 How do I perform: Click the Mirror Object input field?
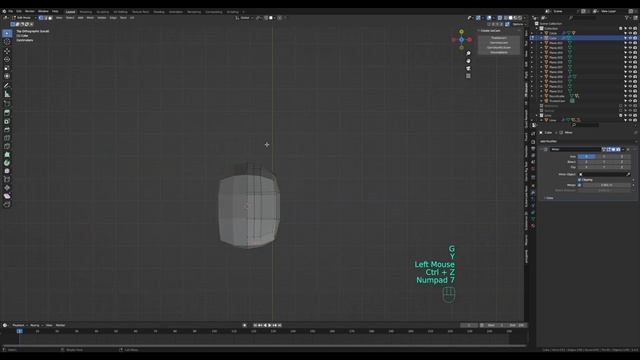click(x=604, y=174)
